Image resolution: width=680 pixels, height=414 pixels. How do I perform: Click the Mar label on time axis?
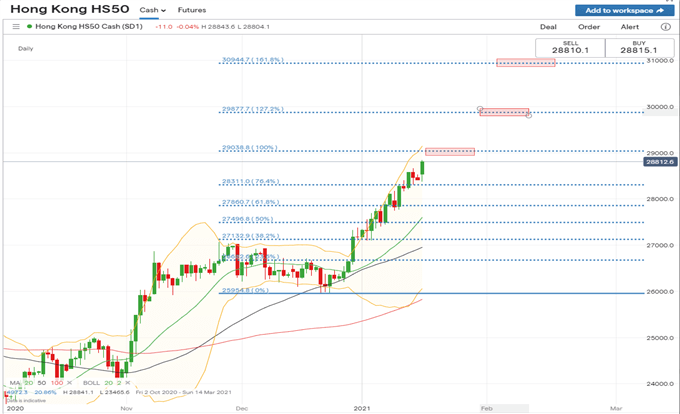616,408
